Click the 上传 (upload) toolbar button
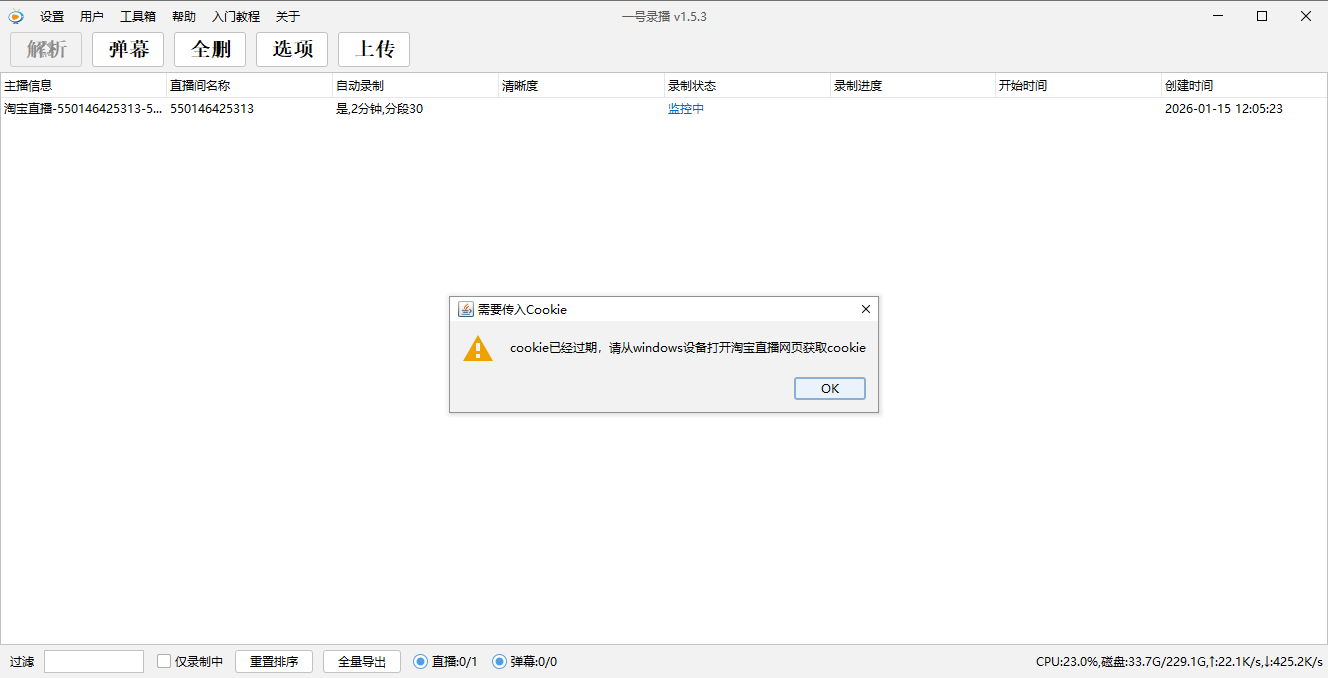Viewport: 1328px width, 678px height. [x=373, y=49]
